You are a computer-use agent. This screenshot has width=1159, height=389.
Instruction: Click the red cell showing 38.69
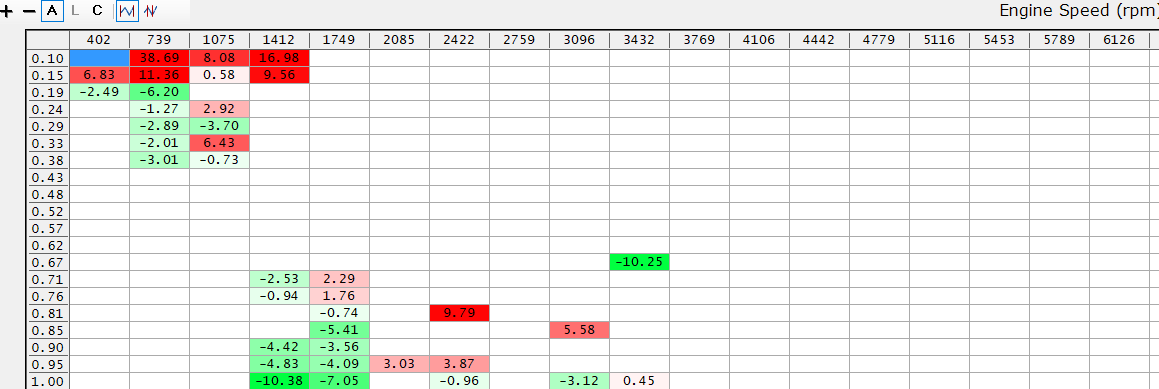160,58
